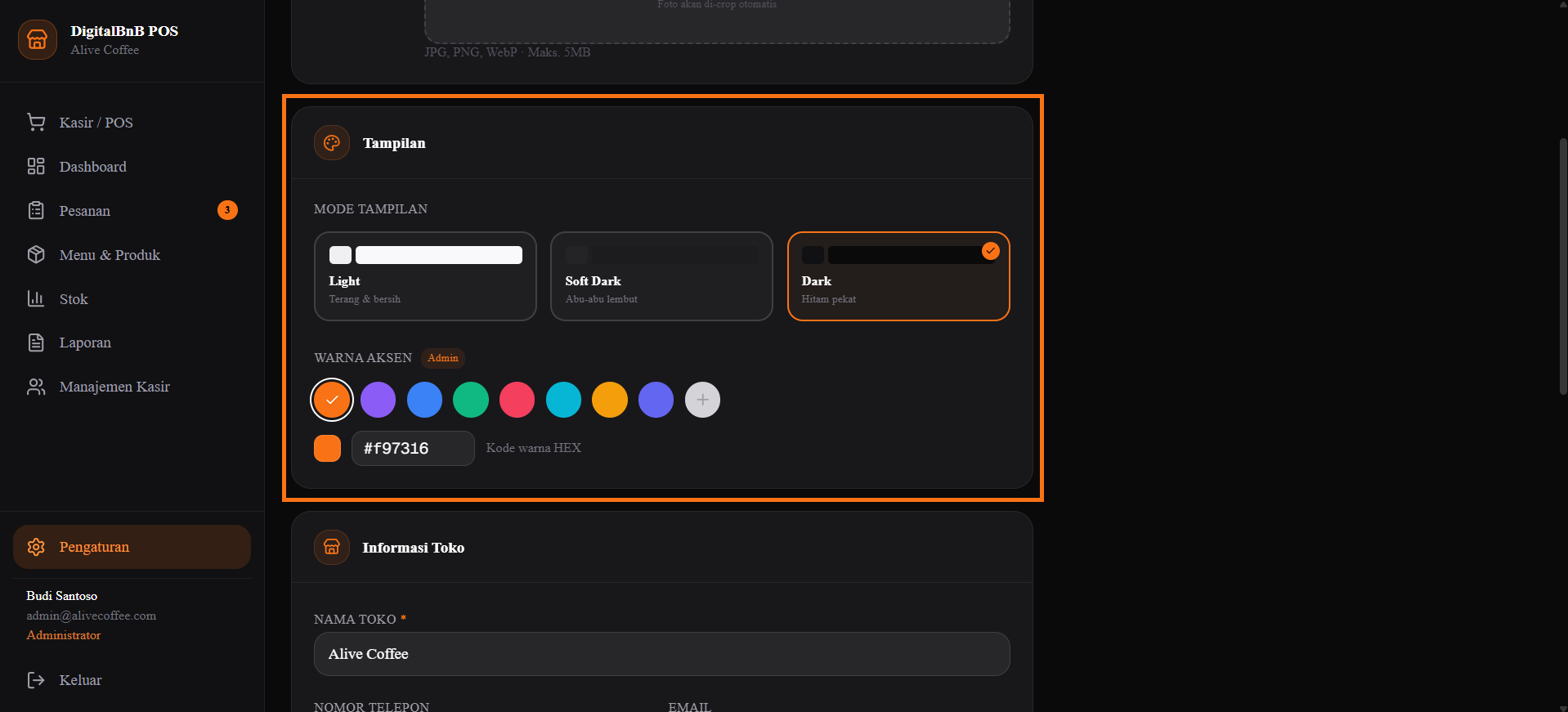Click the clipboard icon beside Pesanan
The image size is (1568, 712).
click(x=36, y=211)
